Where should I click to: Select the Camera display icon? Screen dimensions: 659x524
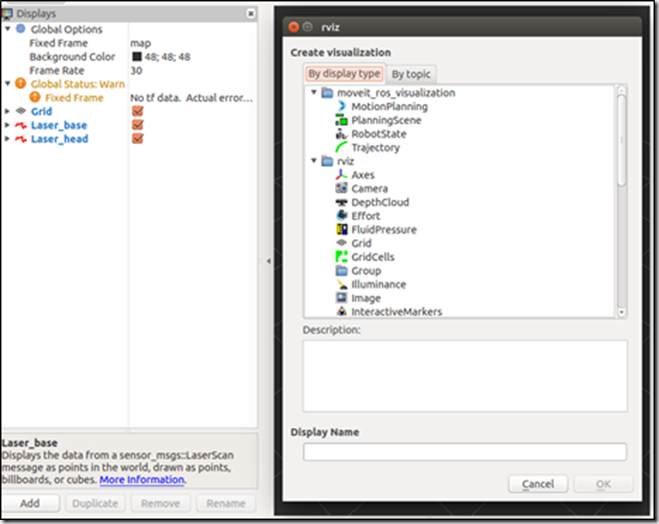tap(341, 188)
